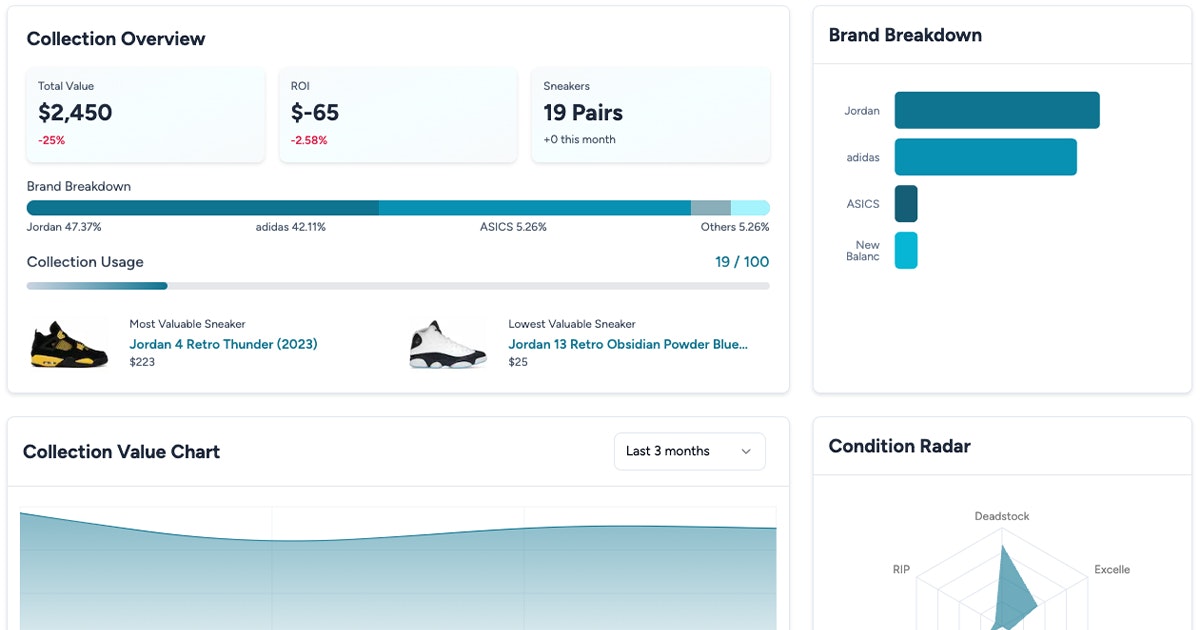Click the adidas bar in the Brand Breakdown chart

click(986, 157)
